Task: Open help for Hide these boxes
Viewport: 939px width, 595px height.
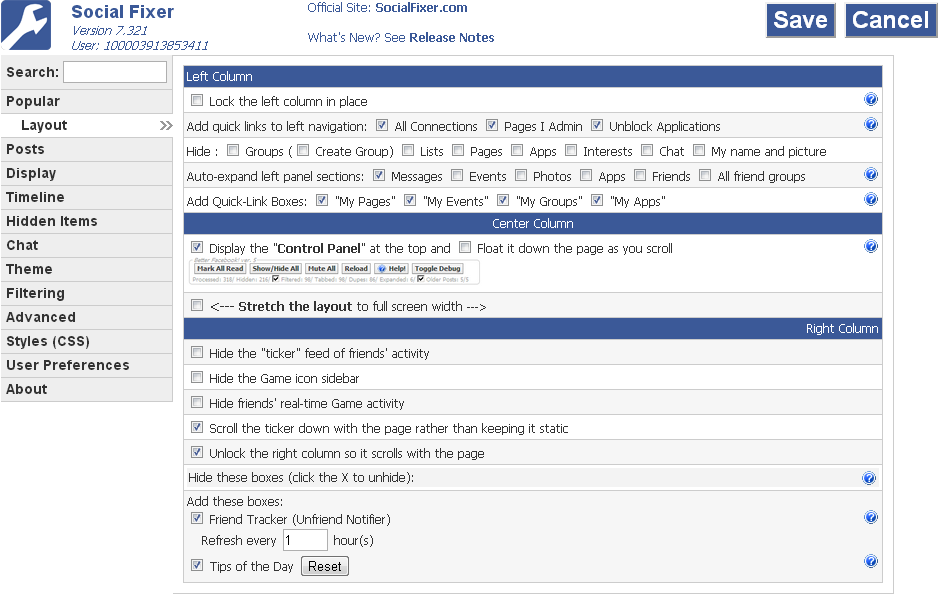Action: pos(869,478)
